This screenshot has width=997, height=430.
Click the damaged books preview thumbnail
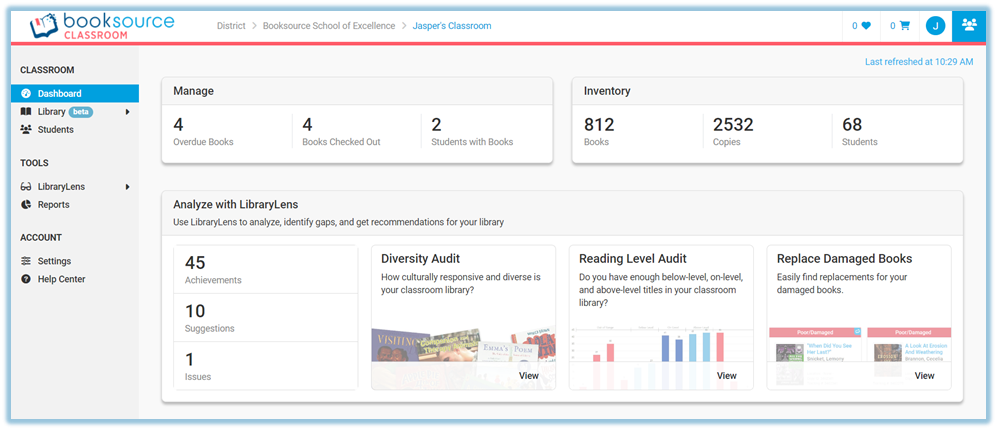tap(859, 347)
